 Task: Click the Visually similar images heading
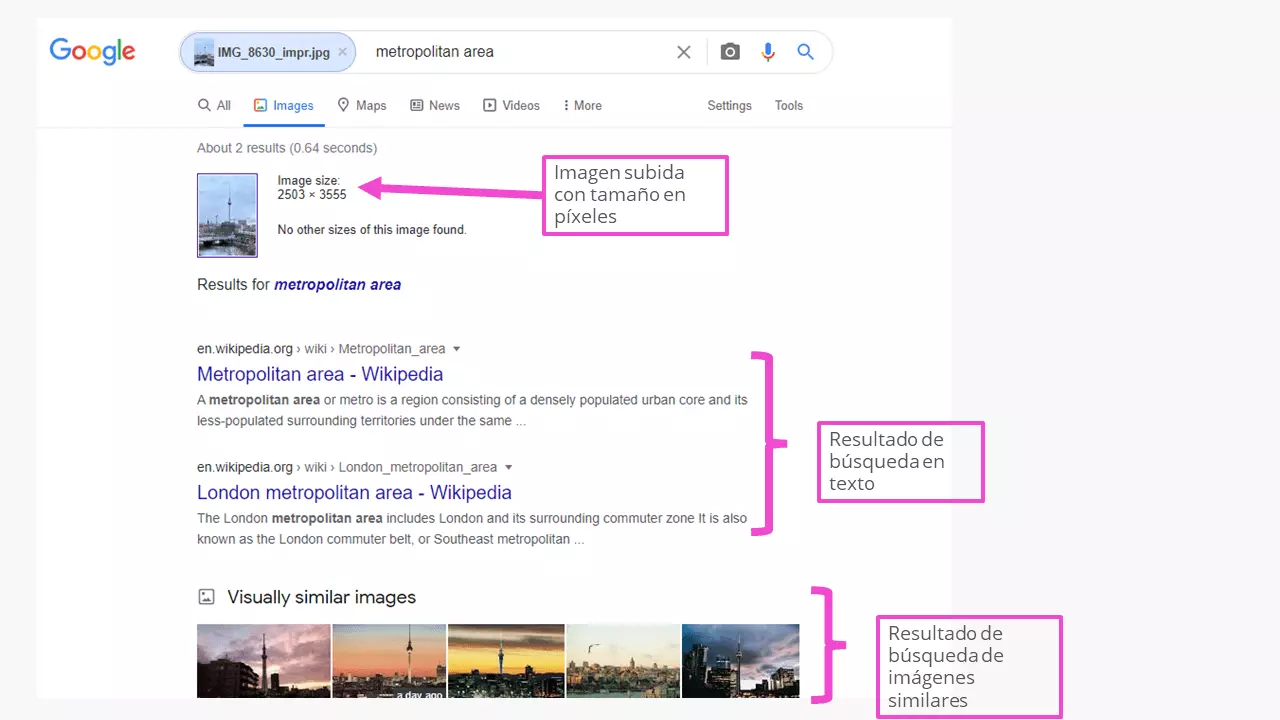(x=321, y=597)
